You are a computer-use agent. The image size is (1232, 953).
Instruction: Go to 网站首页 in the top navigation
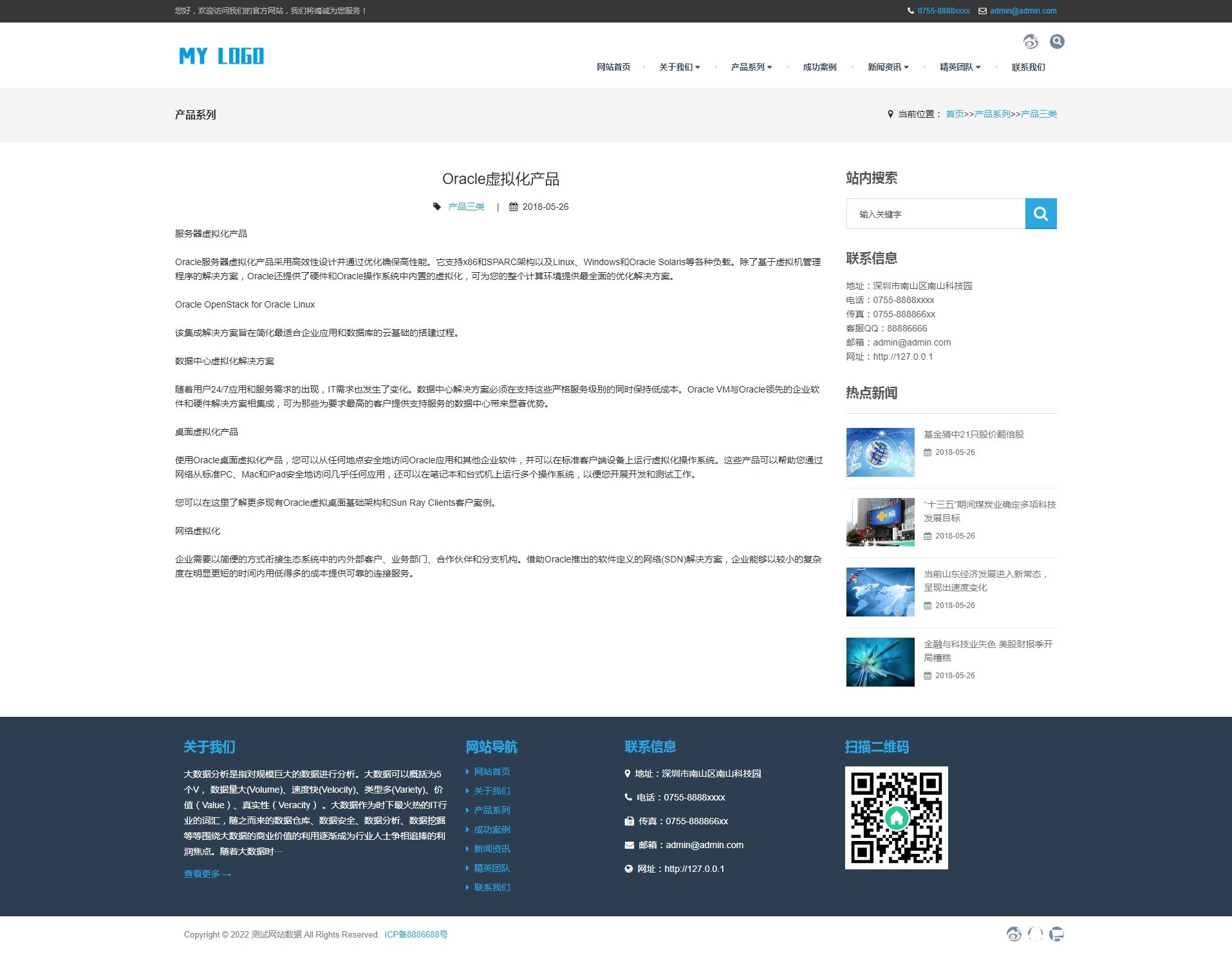coord(613,67)
